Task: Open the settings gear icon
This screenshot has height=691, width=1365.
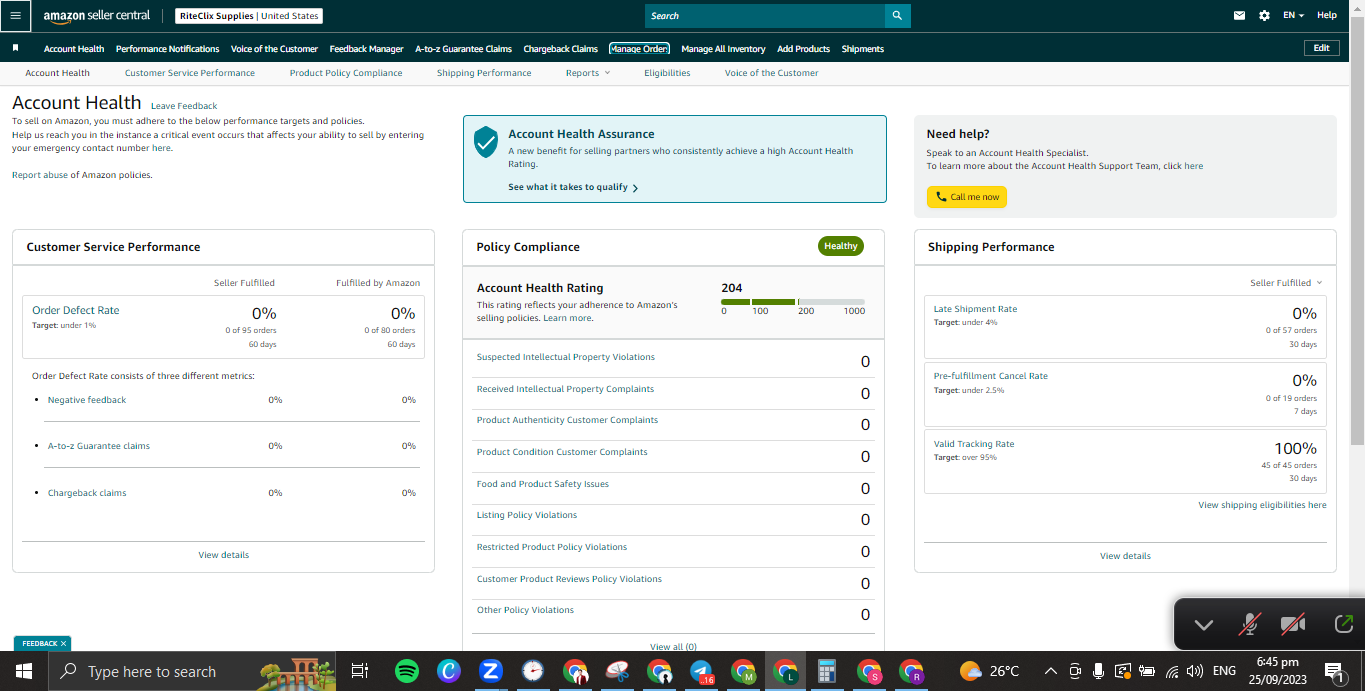Action: pyautogui.click(x=1264, y=15)
